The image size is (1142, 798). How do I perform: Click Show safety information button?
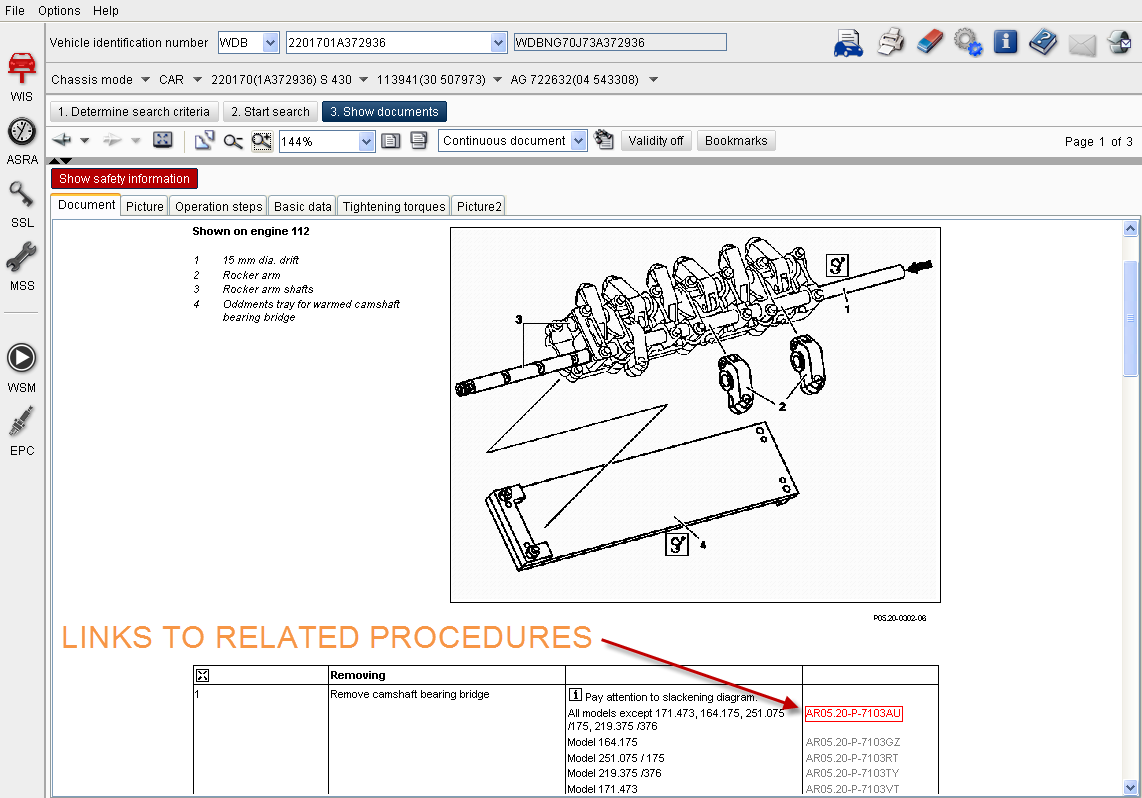coord(124,178)
